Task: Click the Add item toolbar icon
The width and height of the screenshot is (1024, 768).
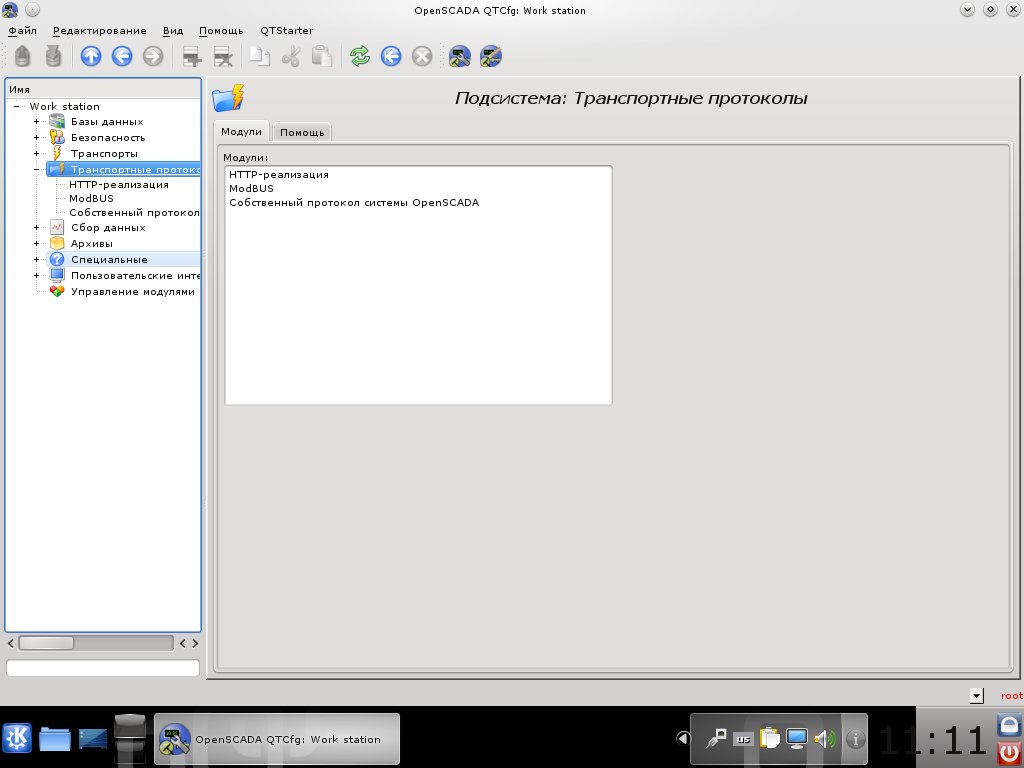Action: click(x=192, y=57)
